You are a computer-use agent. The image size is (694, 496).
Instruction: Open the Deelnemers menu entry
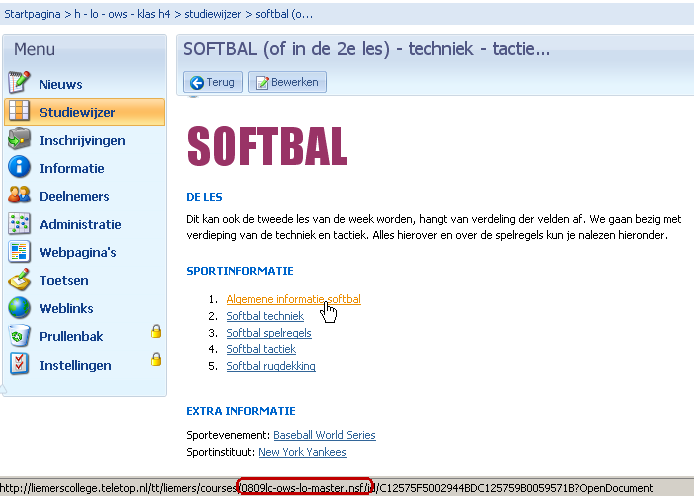[x=74, y=196]
